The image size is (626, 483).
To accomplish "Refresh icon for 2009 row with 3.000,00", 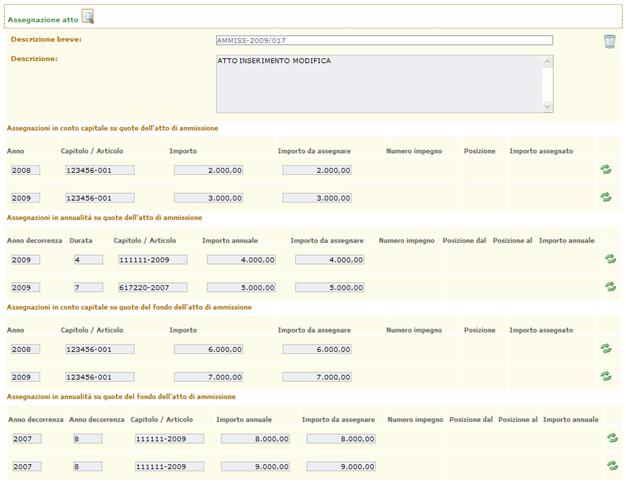I will pos(606,197).
